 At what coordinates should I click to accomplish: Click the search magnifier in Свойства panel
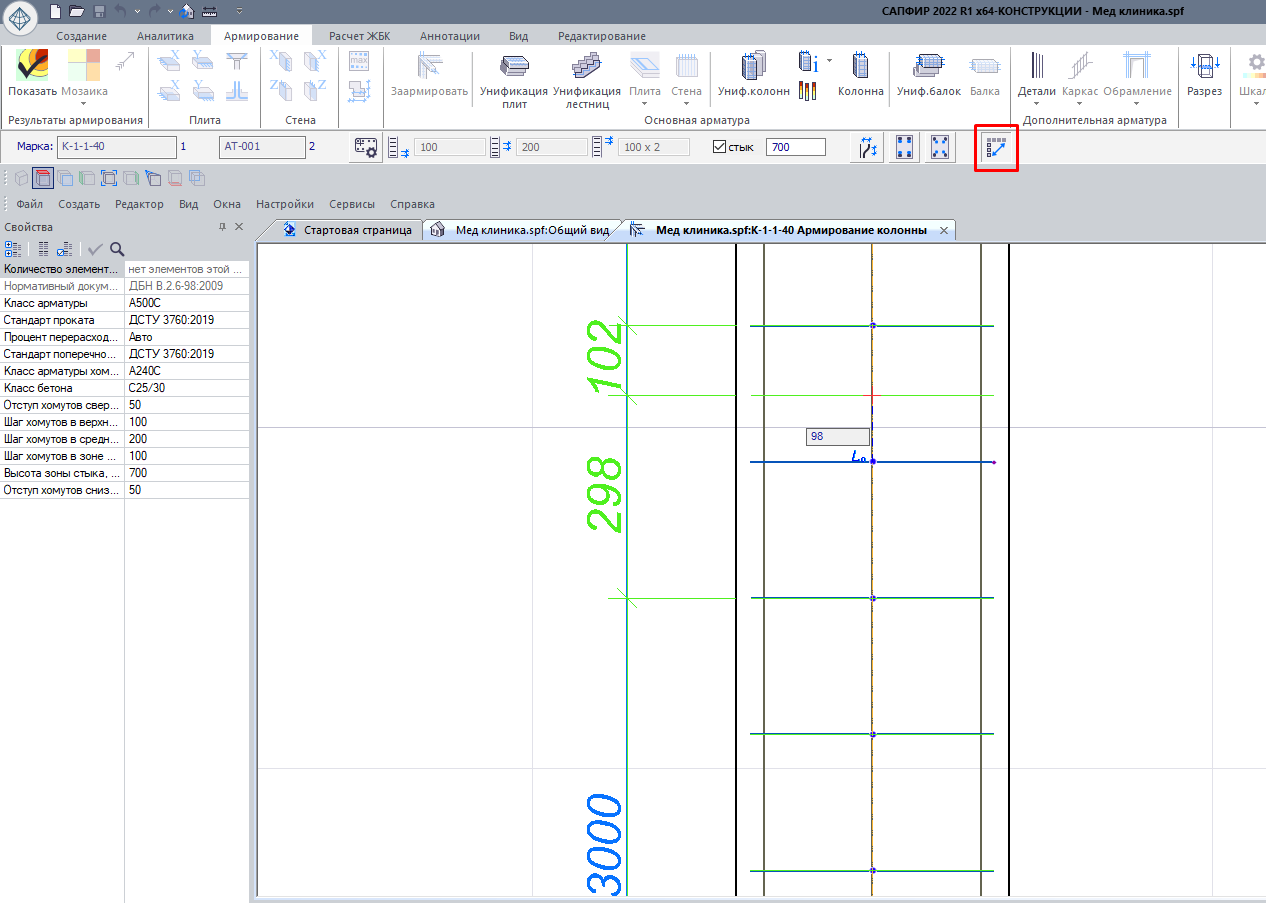click(x=117, y=249)
